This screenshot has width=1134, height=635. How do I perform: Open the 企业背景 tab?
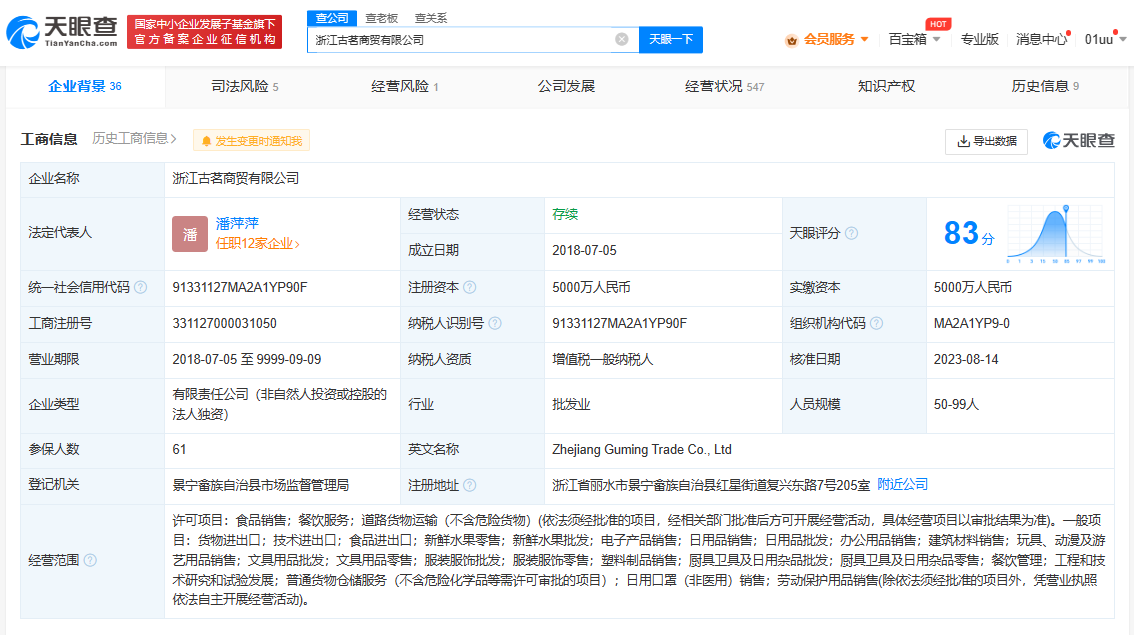85,87
